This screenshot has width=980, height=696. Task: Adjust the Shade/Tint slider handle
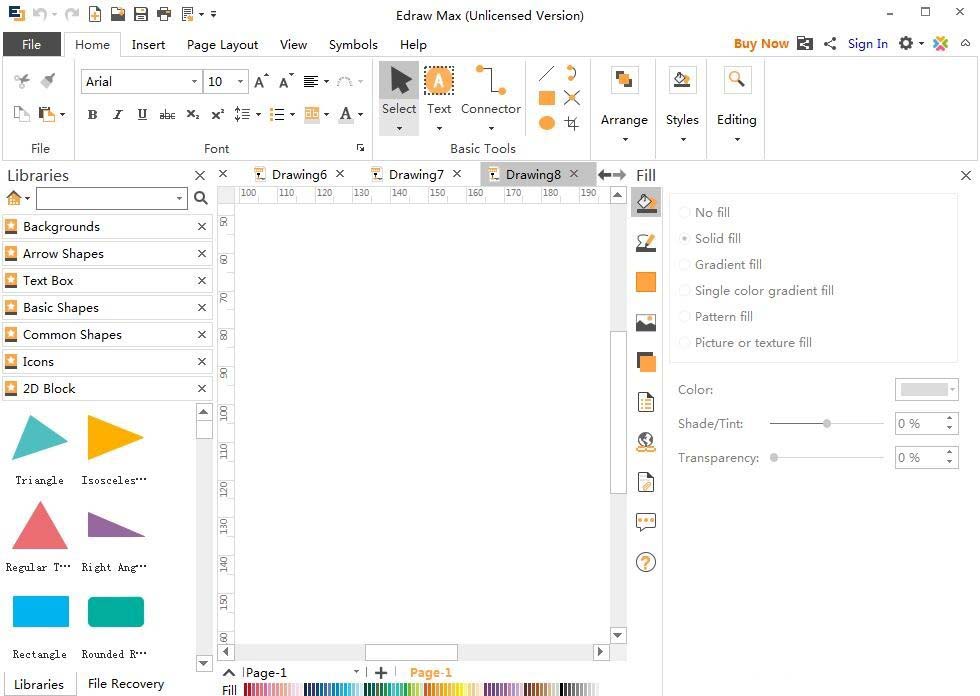[x=827, y=424]
